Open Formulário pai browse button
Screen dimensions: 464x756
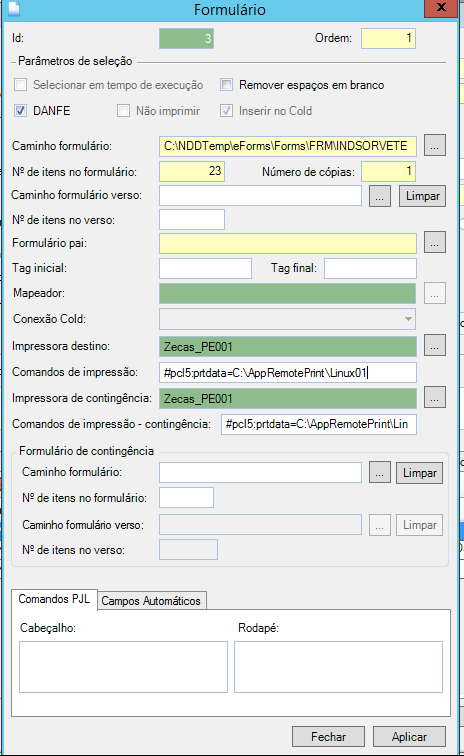[x=435, y=243]
